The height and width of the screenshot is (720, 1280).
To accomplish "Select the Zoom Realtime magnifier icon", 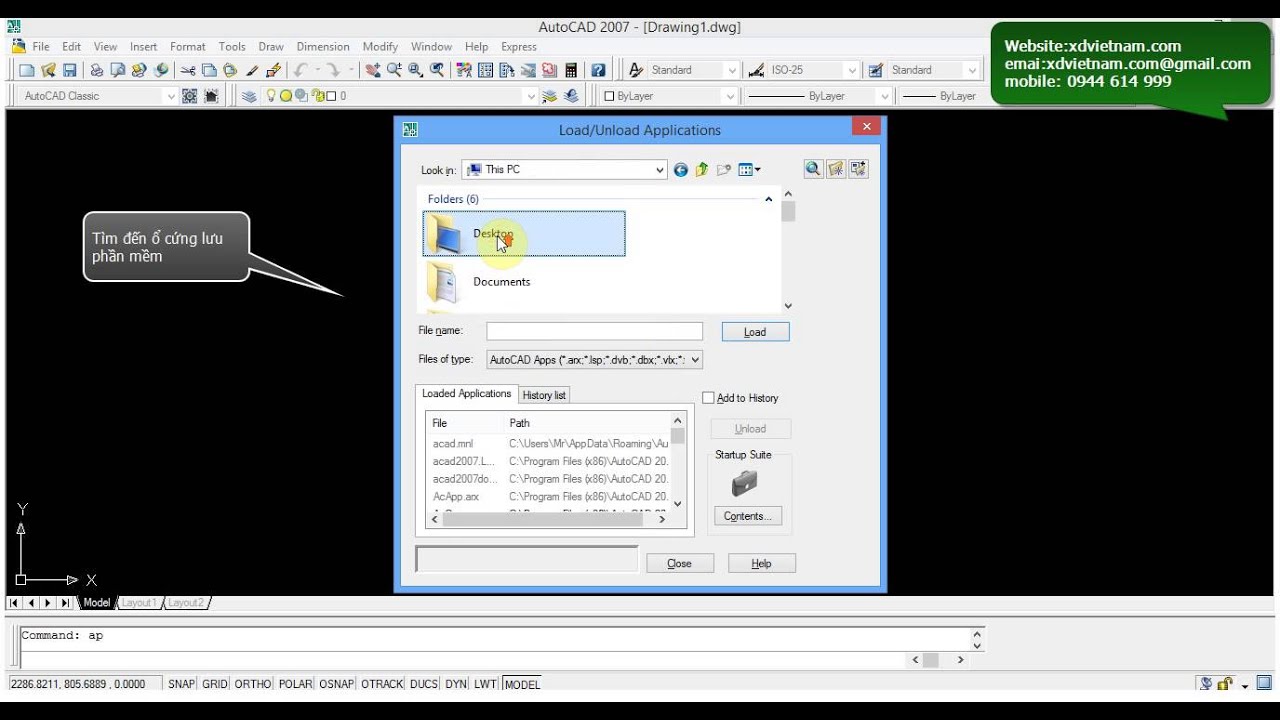I will coord(394,70).
